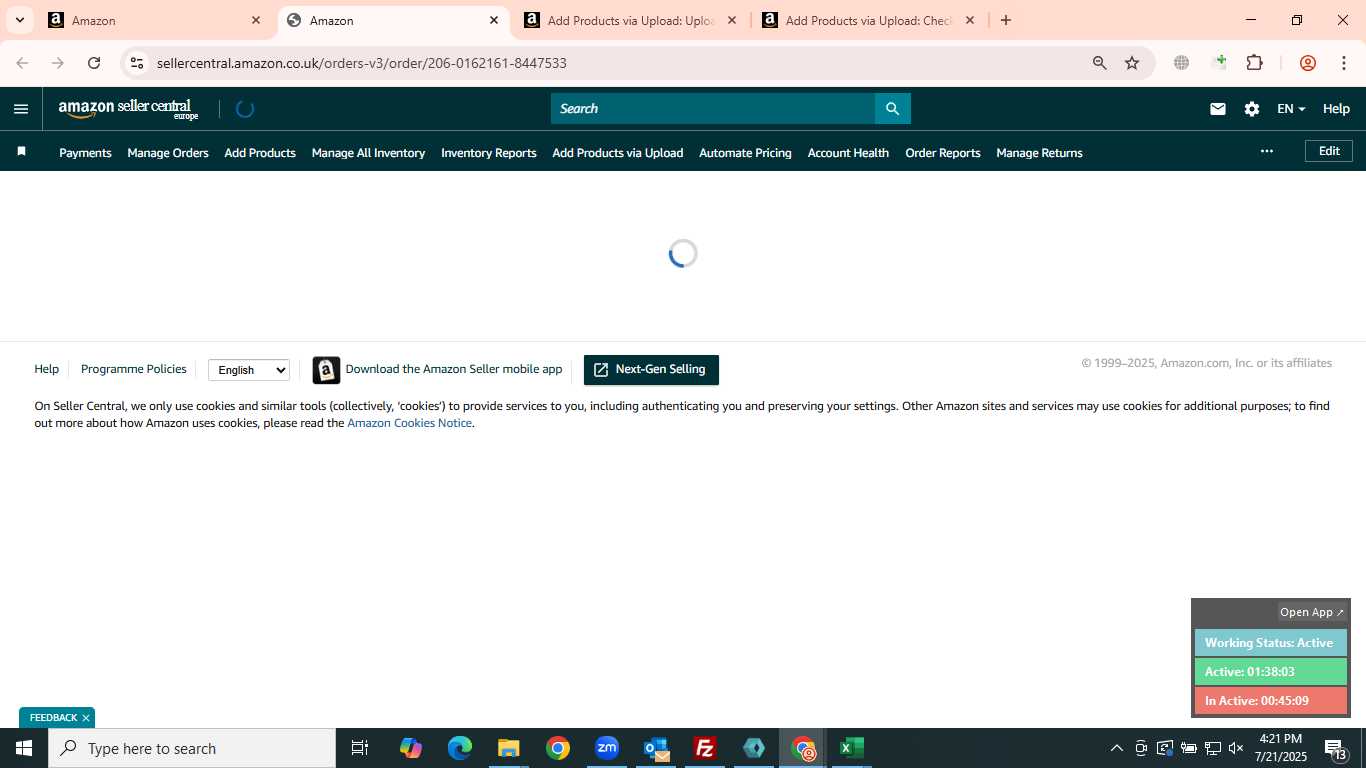Open Account Health
Screen dimensions: 1366x768
[x=848, y=153]
